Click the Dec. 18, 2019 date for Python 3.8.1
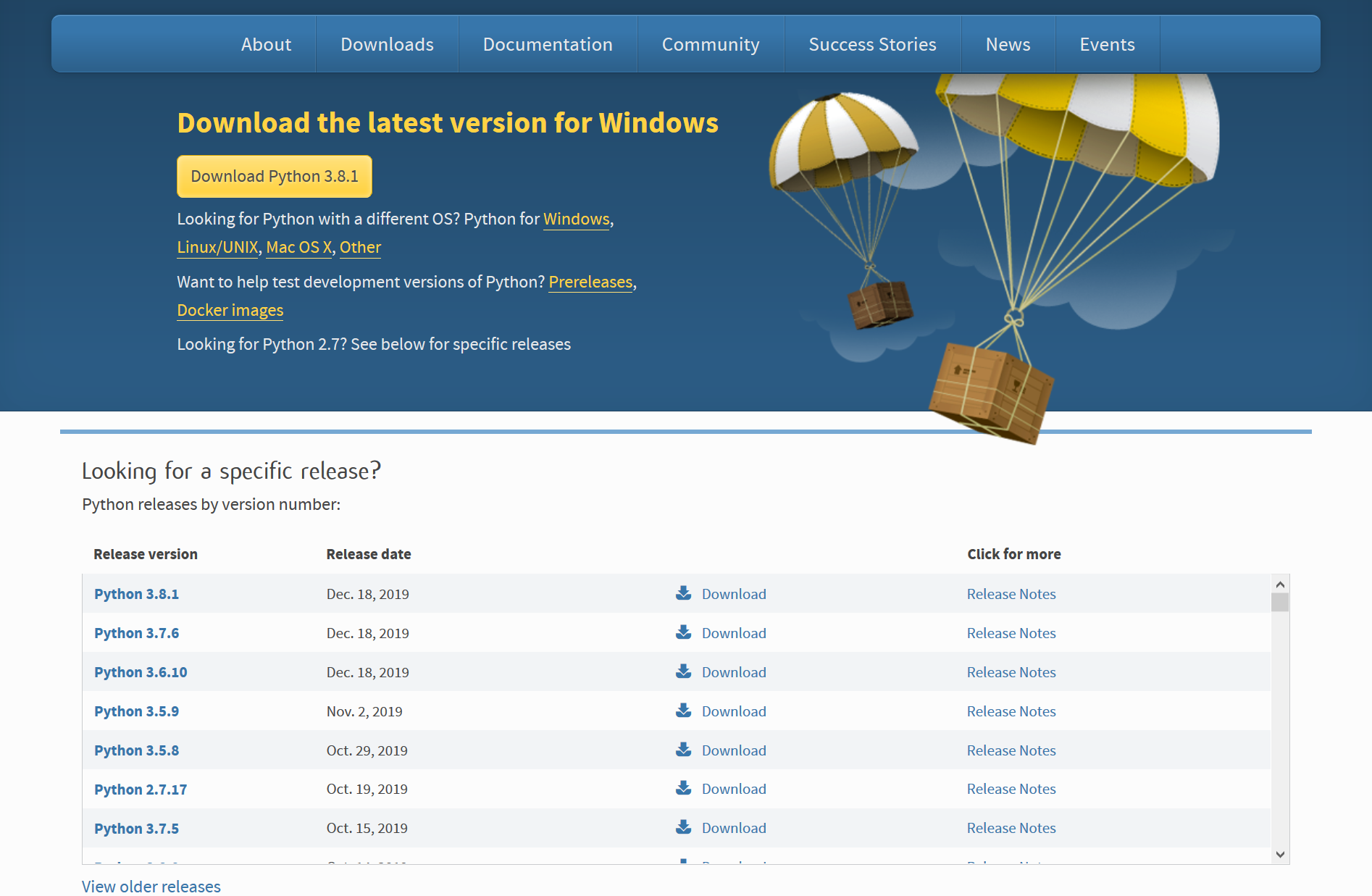The width and height of the screenshot is (1372, 896). click(x=368, y=594)
